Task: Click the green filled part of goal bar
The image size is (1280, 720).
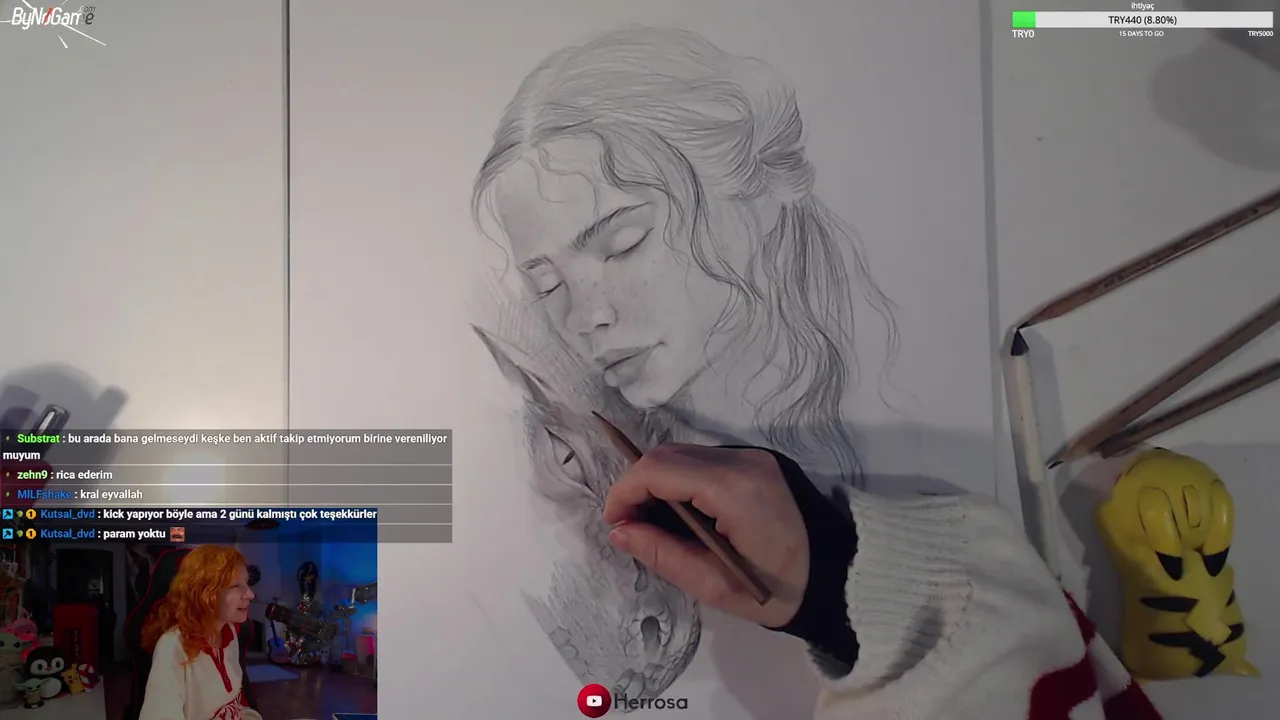Action: pyautogui.click(x=1023, y=20)
